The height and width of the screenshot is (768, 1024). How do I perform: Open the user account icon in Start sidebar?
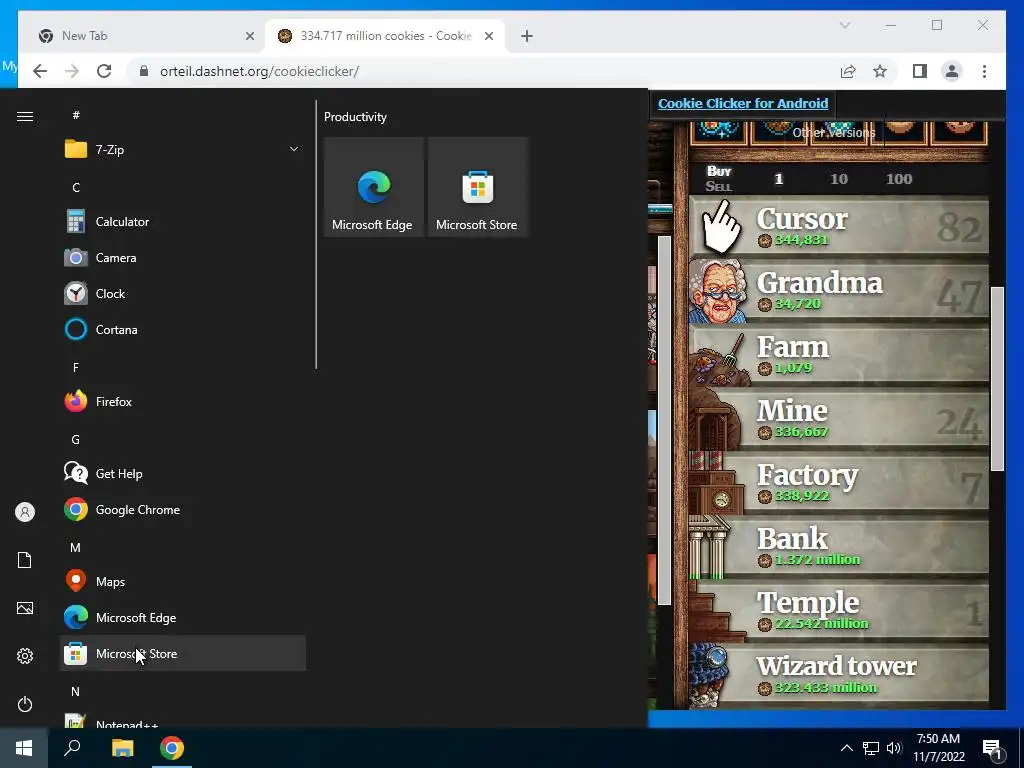point(25,512)
